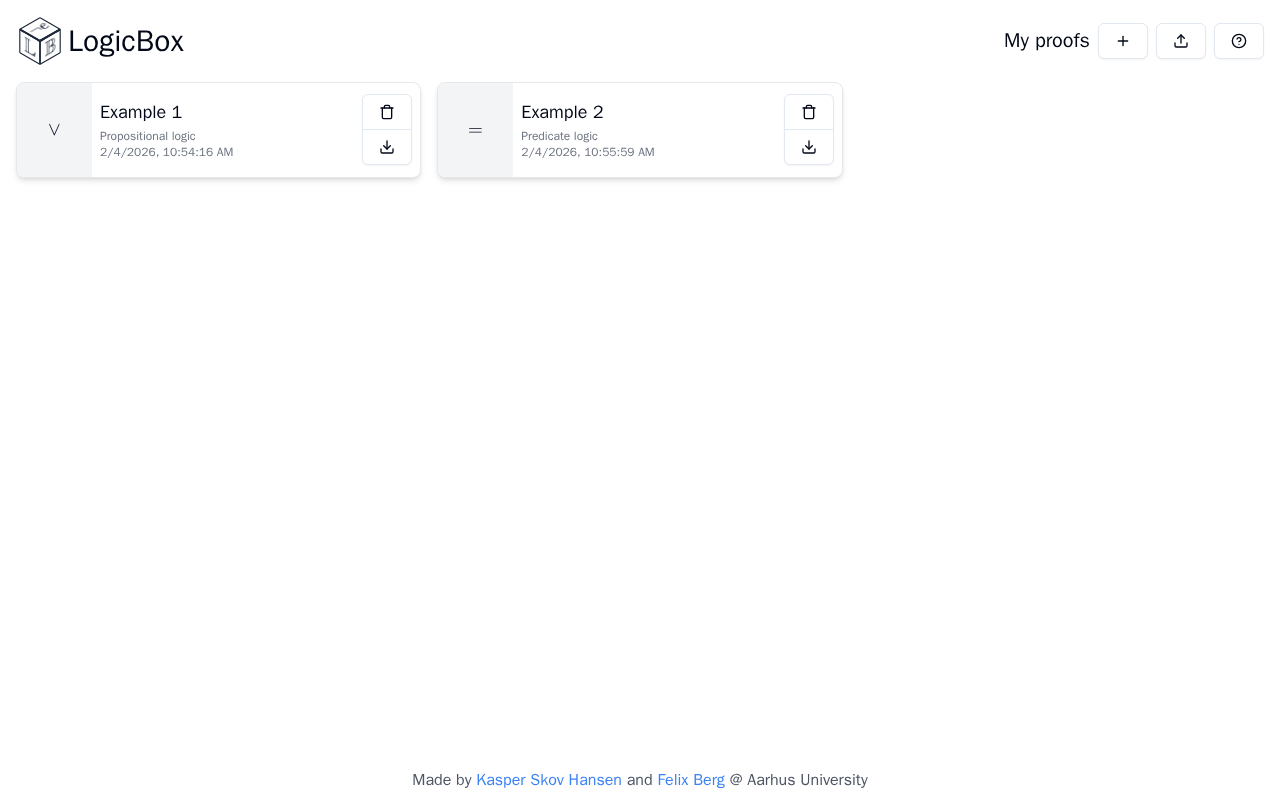Viewport: 1280px width, 800px height.
Task: Click the LogicBox cube logo
Action: click(40, 41)
